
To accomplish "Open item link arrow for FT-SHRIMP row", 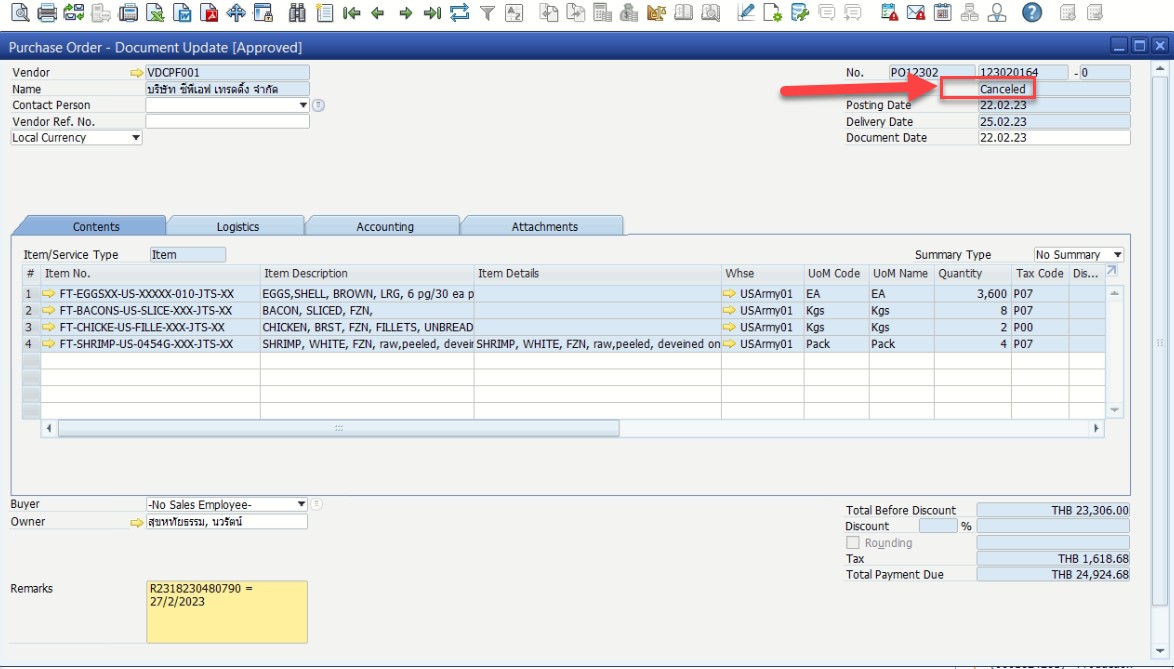I will point(49,344).
